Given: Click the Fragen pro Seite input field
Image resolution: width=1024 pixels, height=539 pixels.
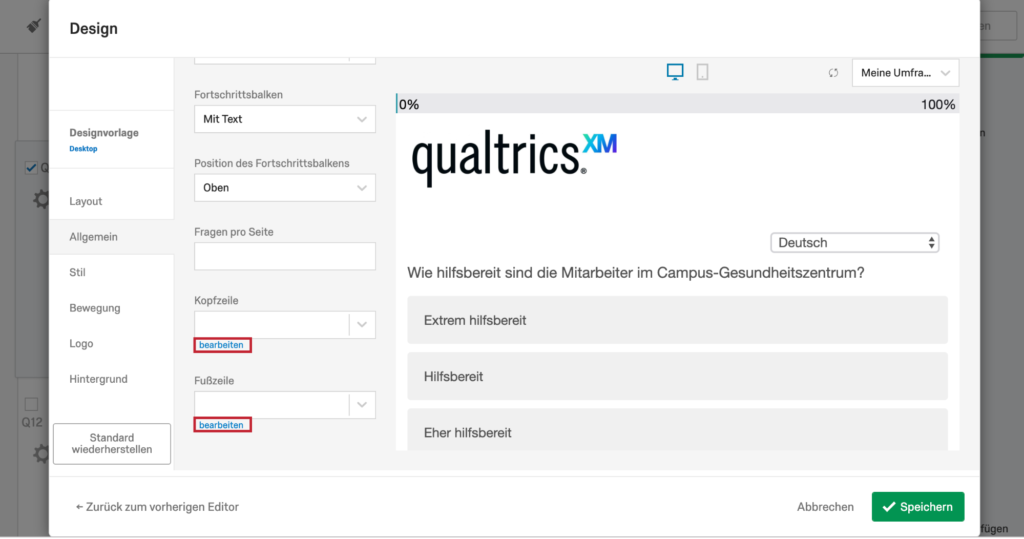Looking at the screenshot, I should point(284,256).
